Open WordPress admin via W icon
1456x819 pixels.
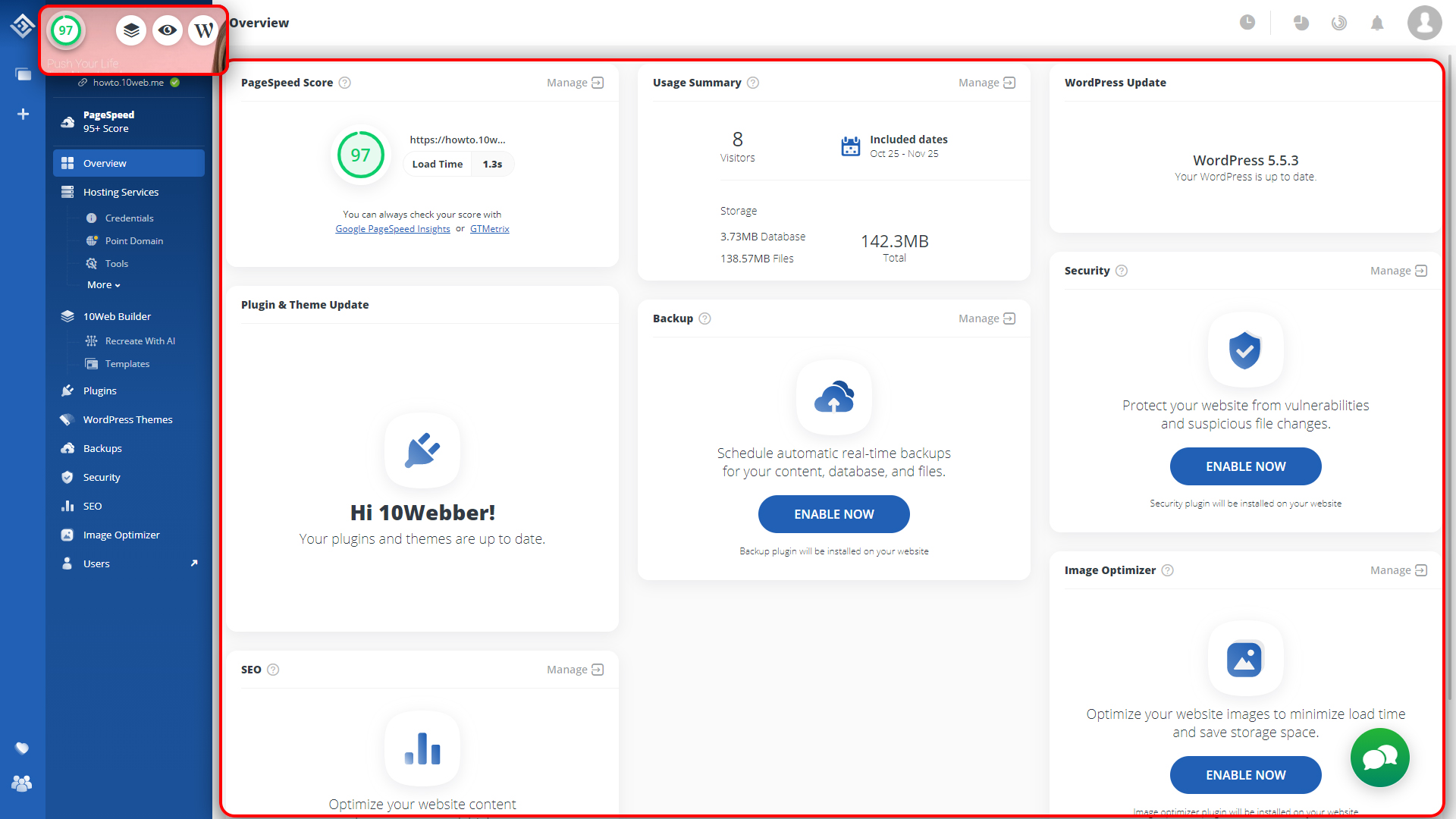click(203, 30)
